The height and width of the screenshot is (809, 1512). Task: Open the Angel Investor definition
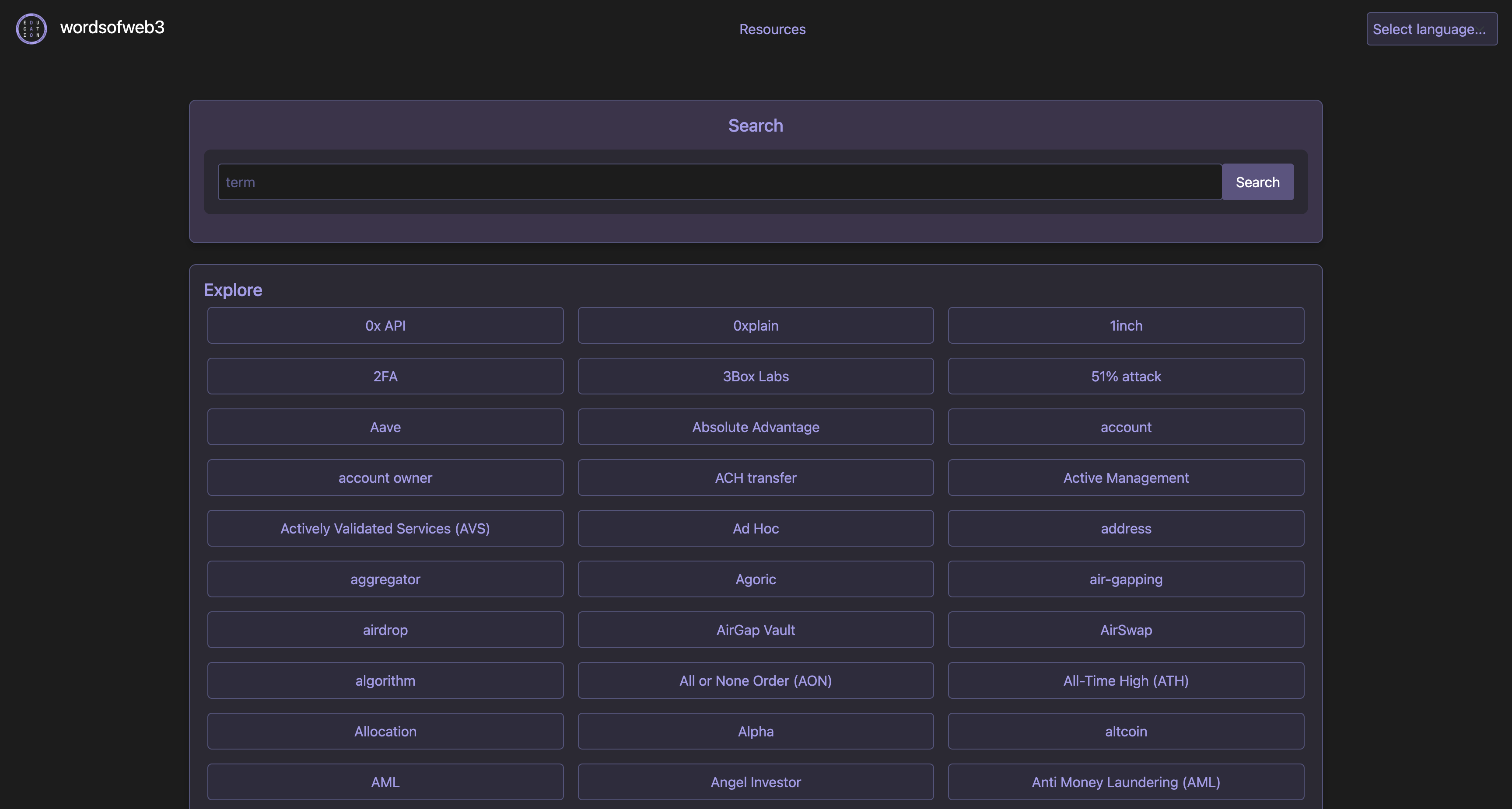756,782
